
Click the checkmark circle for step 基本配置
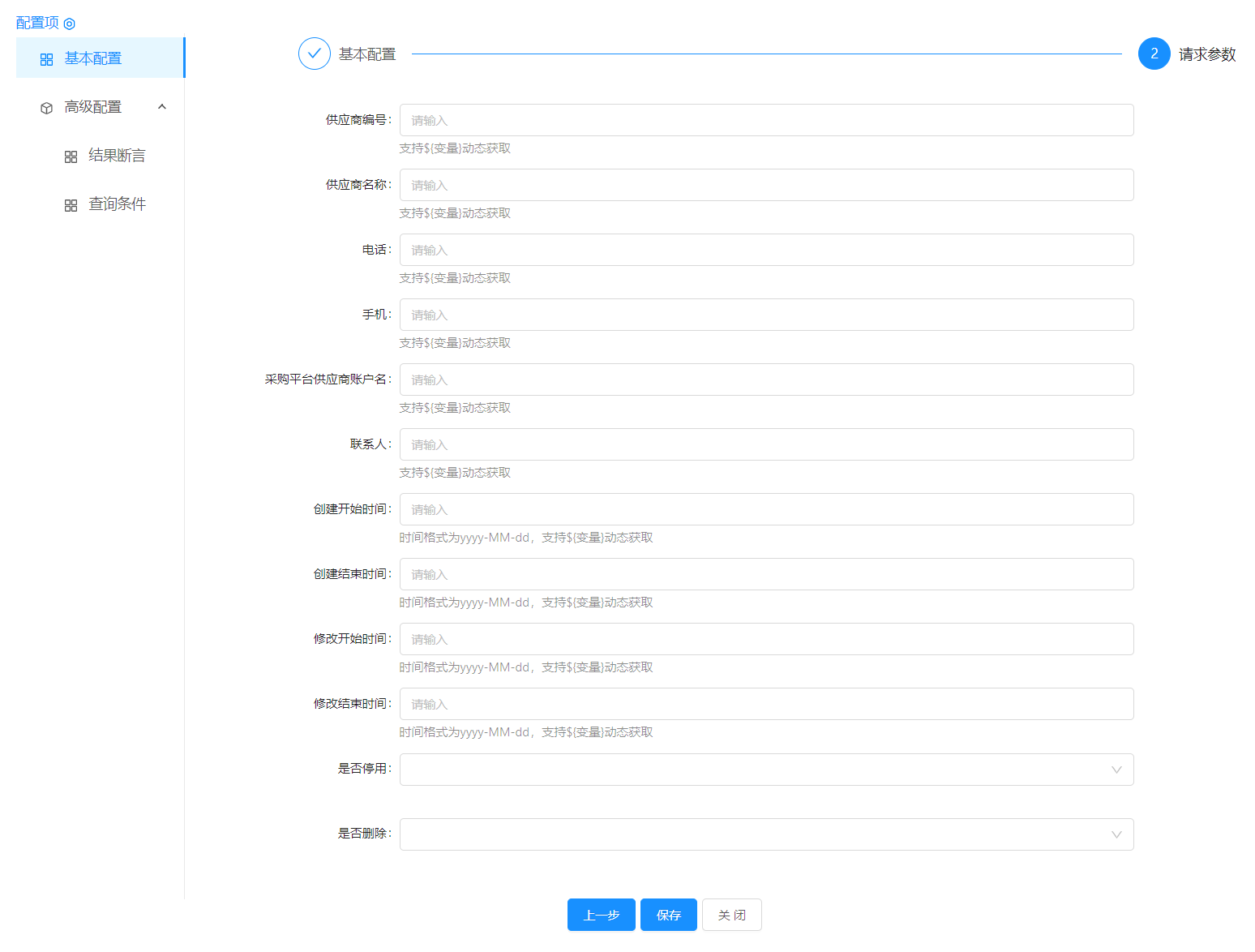pyautogui.click(x=314, y=54)
